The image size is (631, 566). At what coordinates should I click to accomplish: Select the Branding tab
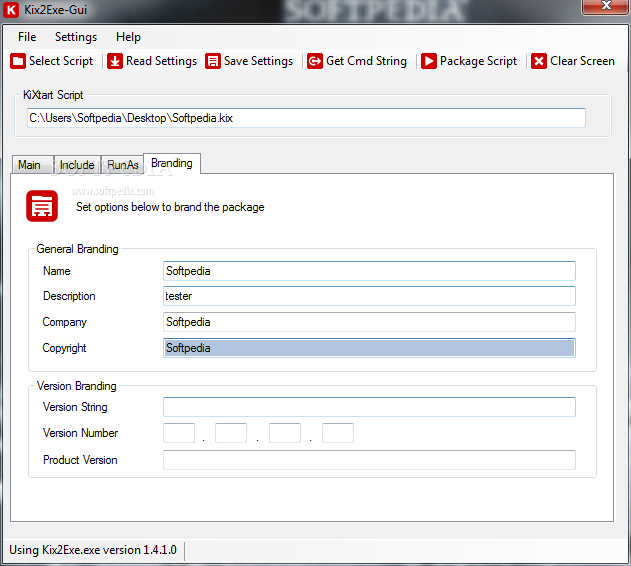click(x=172, y=163)
